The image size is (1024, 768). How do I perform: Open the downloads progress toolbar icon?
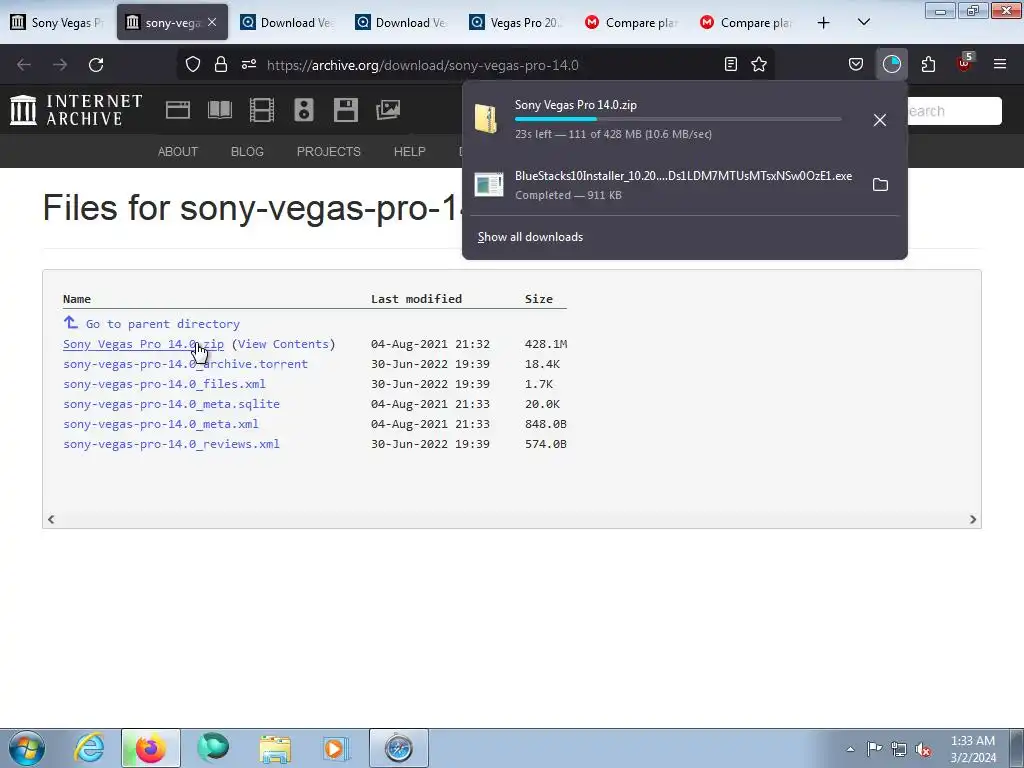(x=891, y=64)
